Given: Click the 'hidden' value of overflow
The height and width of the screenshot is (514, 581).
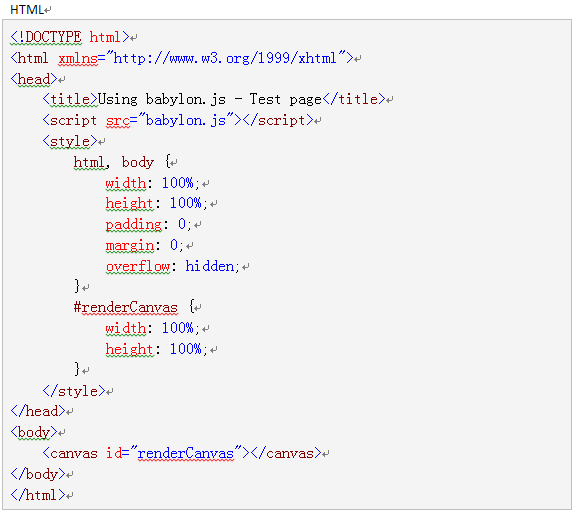Looking at the screenshot, I should (x=210, y=266).
